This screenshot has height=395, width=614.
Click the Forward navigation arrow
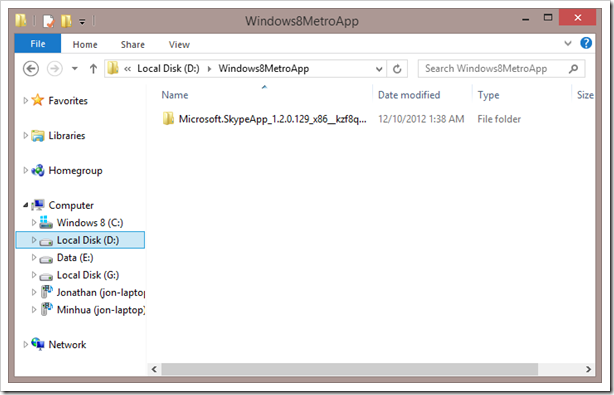(x=54, y=69)
